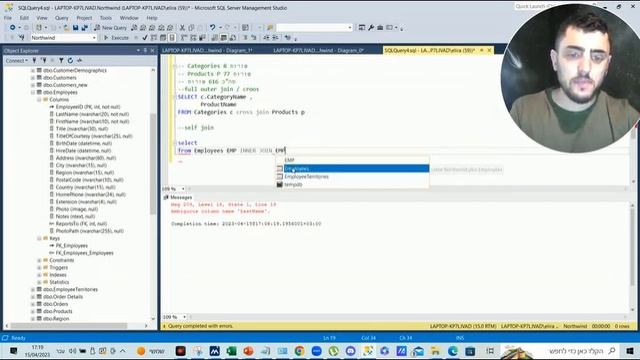This screenshot has width=640, height=360.
Task: Comment out the selected lines icon
Action: click(245, 38)
